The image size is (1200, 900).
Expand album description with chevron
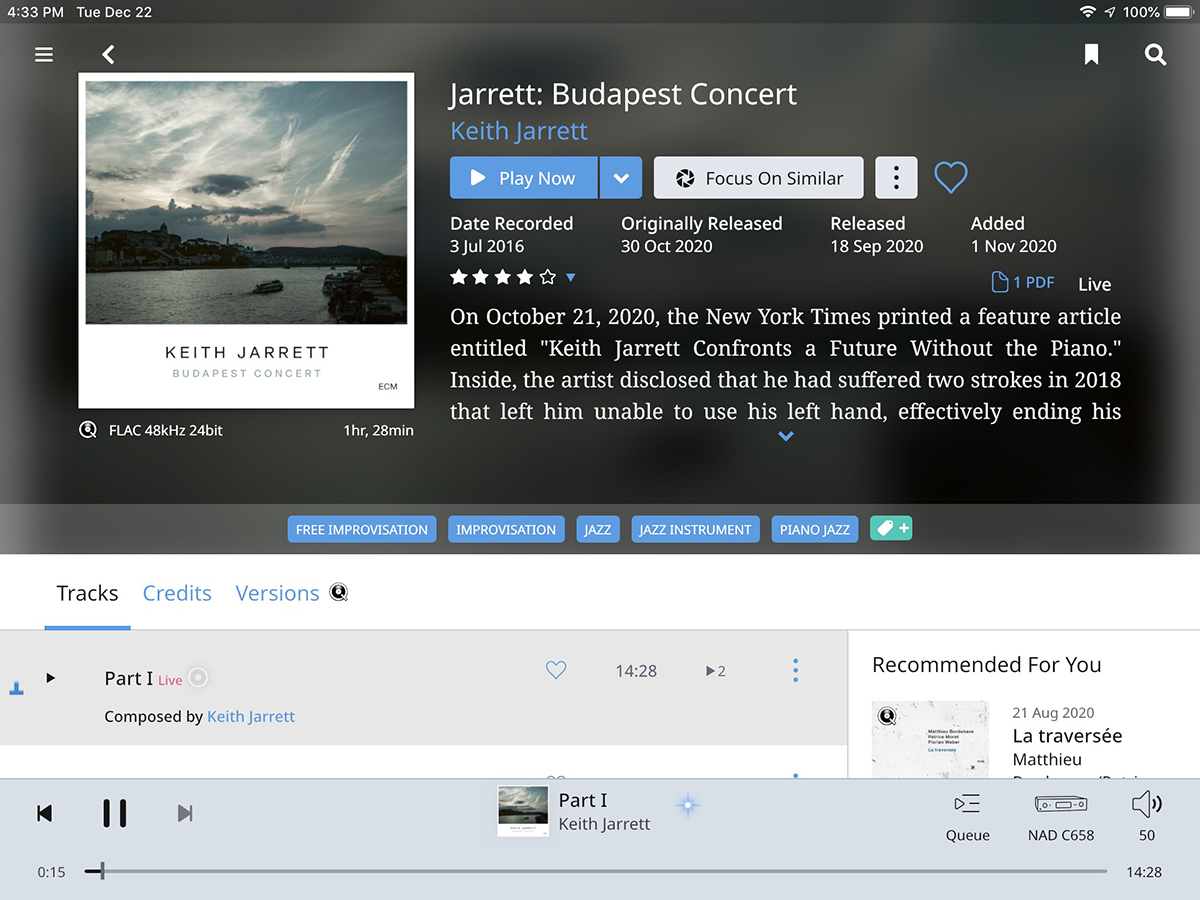click(786, 436)
